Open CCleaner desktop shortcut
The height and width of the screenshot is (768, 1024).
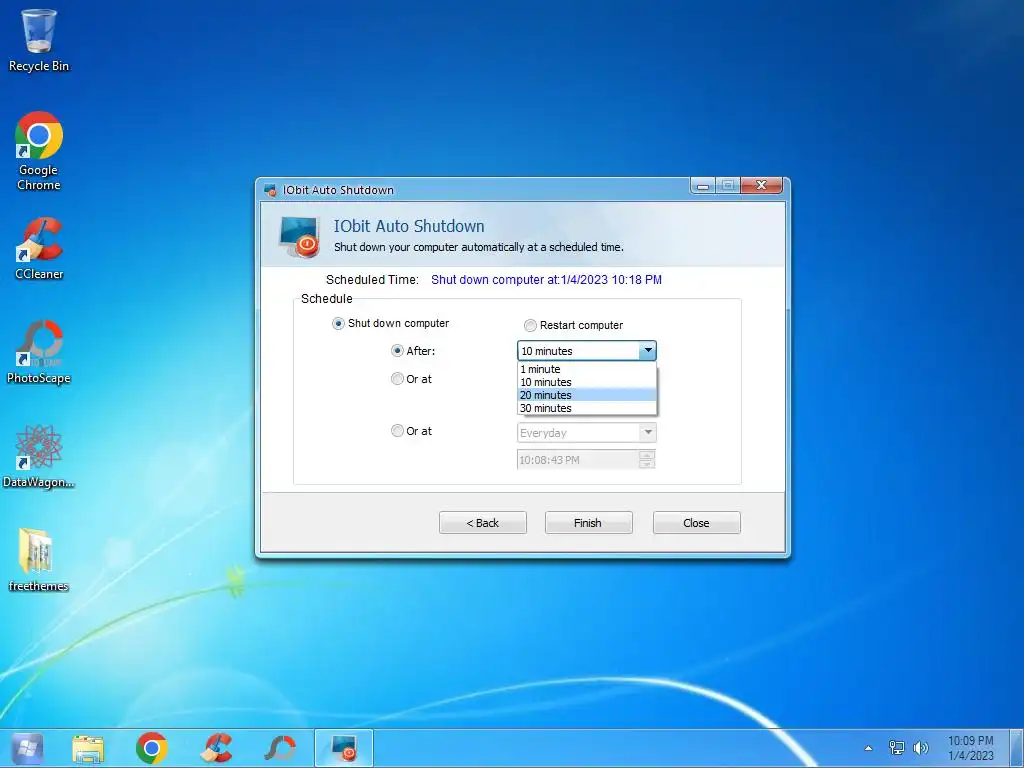click(x=39, y=249)
